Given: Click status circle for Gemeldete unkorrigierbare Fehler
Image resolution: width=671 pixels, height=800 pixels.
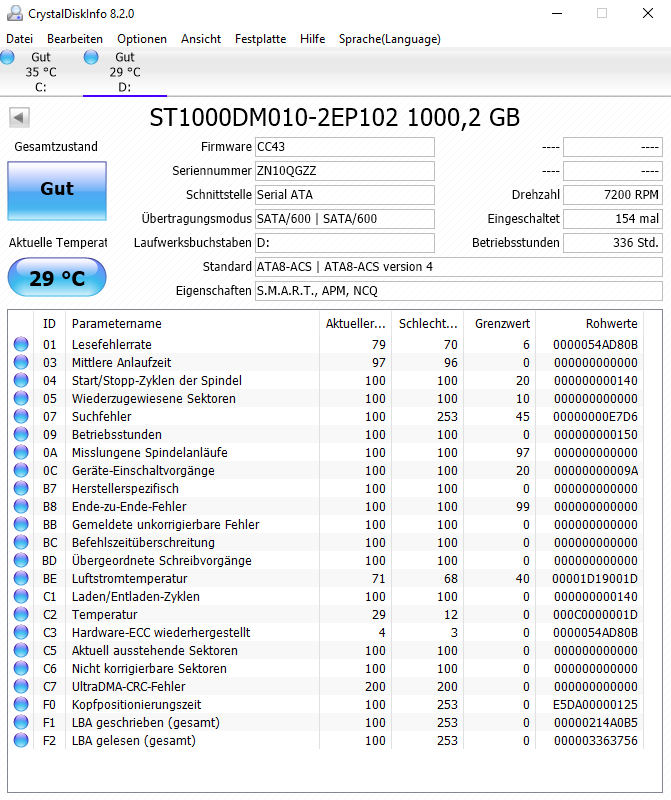Looking at the screenshot, I should click(x=21, y=524).
